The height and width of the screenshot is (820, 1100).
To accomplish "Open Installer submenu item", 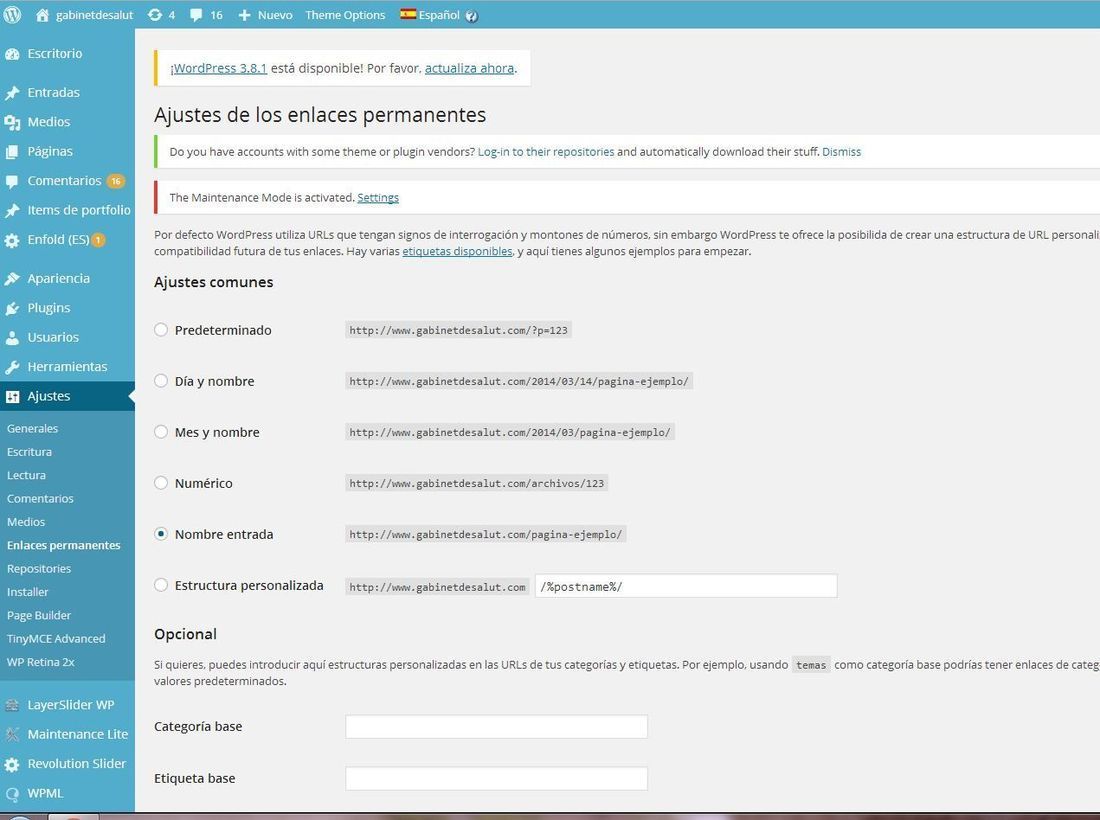I will [x=27, y=592].
